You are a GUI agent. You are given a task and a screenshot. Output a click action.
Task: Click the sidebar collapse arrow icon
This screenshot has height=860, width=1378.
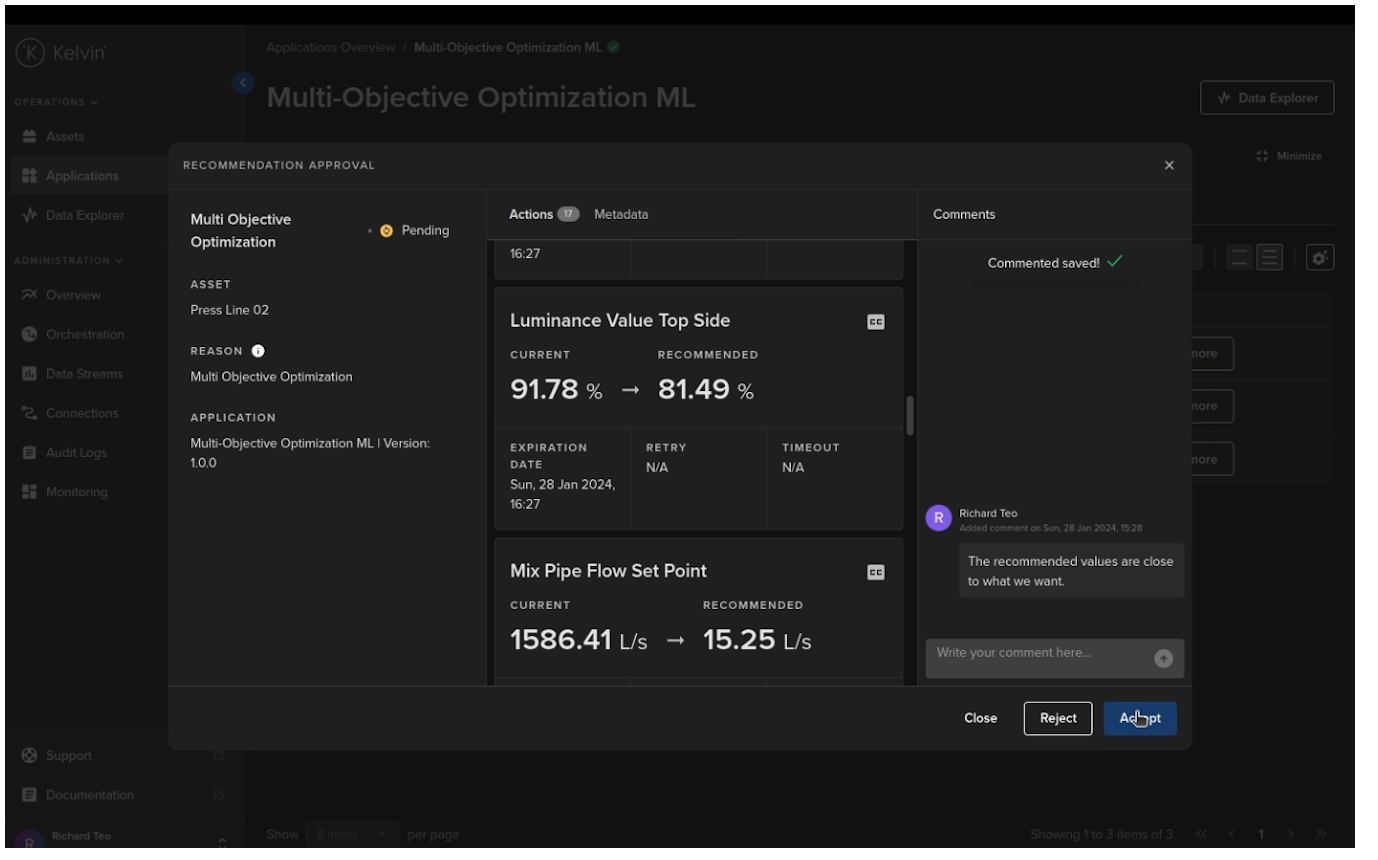(243, 83)
